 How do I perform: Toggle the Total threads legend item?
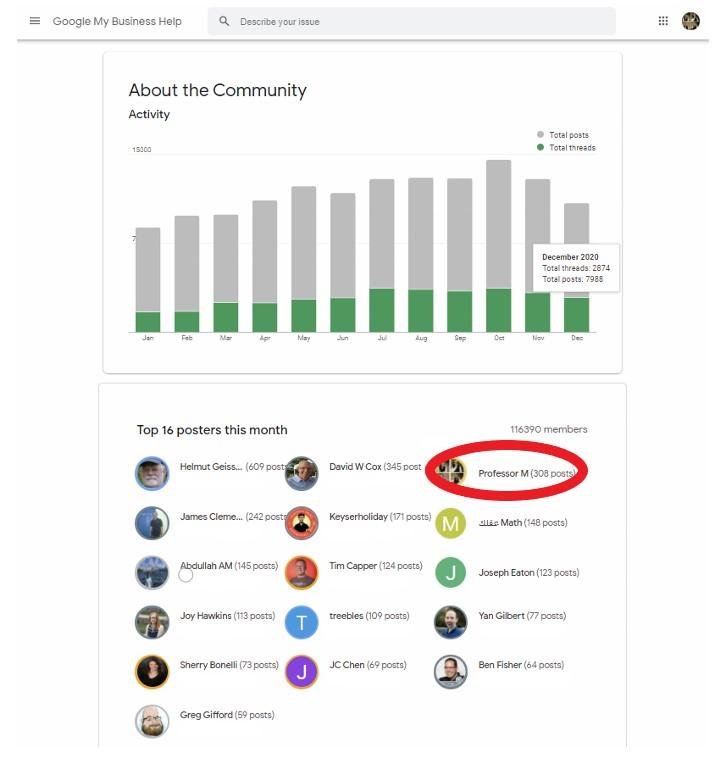pyautogui.click(x=571, y=148)
